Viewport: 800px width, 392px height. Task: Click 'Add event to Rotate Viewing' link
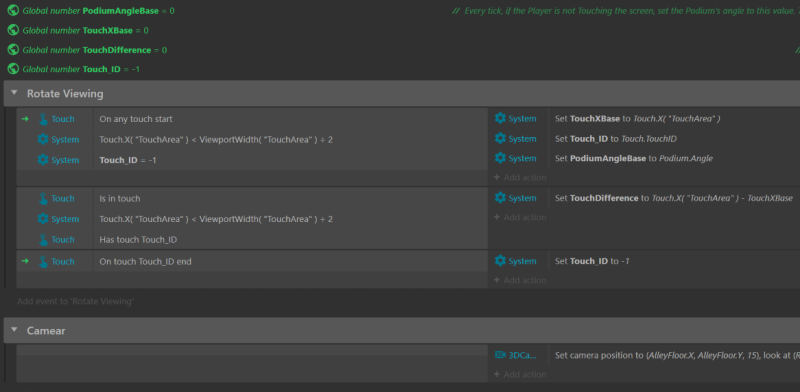pyautogui.click(x=76, y=301)
